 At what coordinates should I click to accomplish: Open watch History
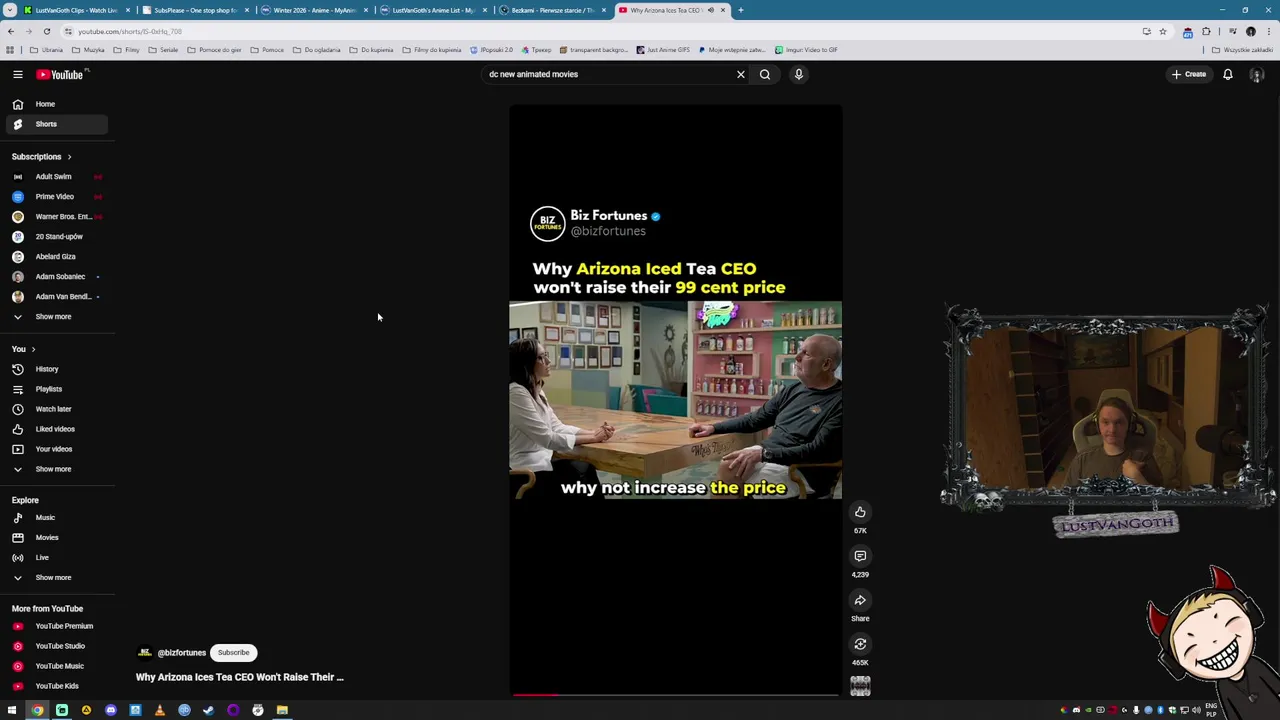[55, 369]
